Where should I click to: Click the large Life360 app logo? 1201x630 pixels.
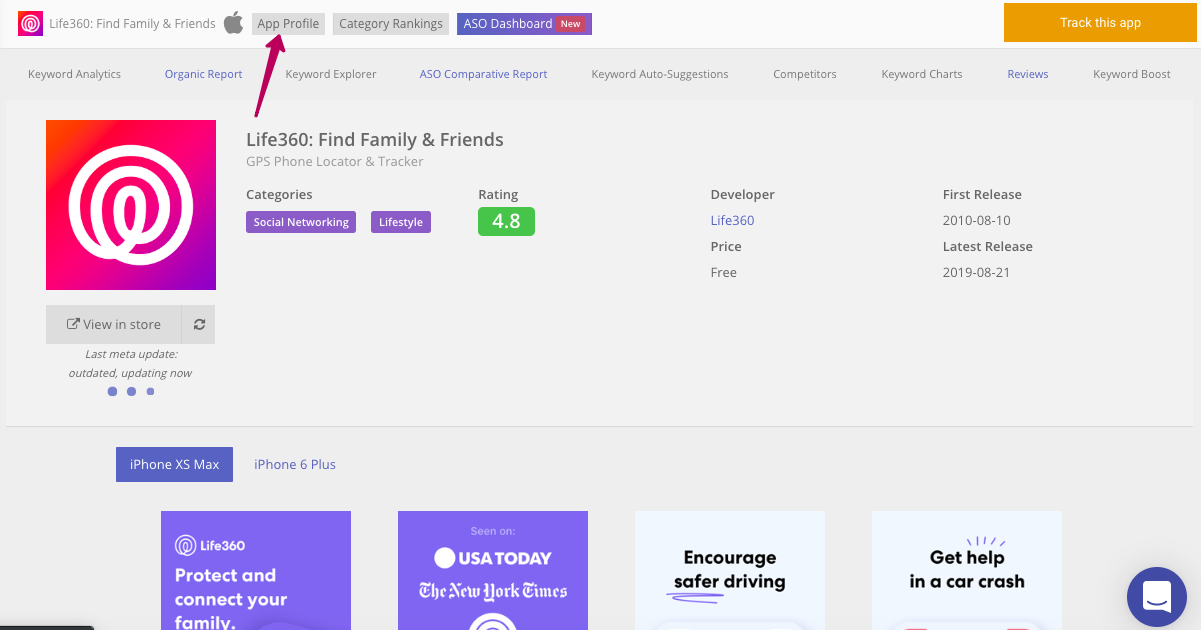coord(131,205)
